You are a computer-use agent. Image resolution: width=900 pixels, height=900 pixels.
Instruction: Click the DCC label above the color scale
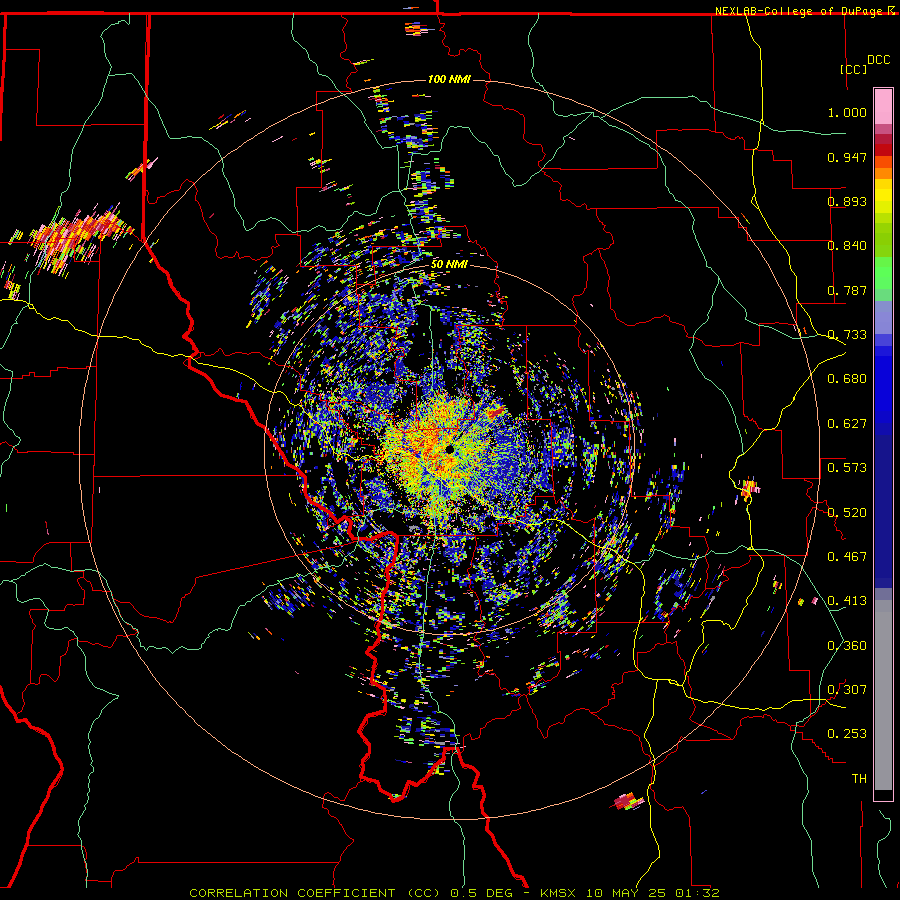point(878,60)
